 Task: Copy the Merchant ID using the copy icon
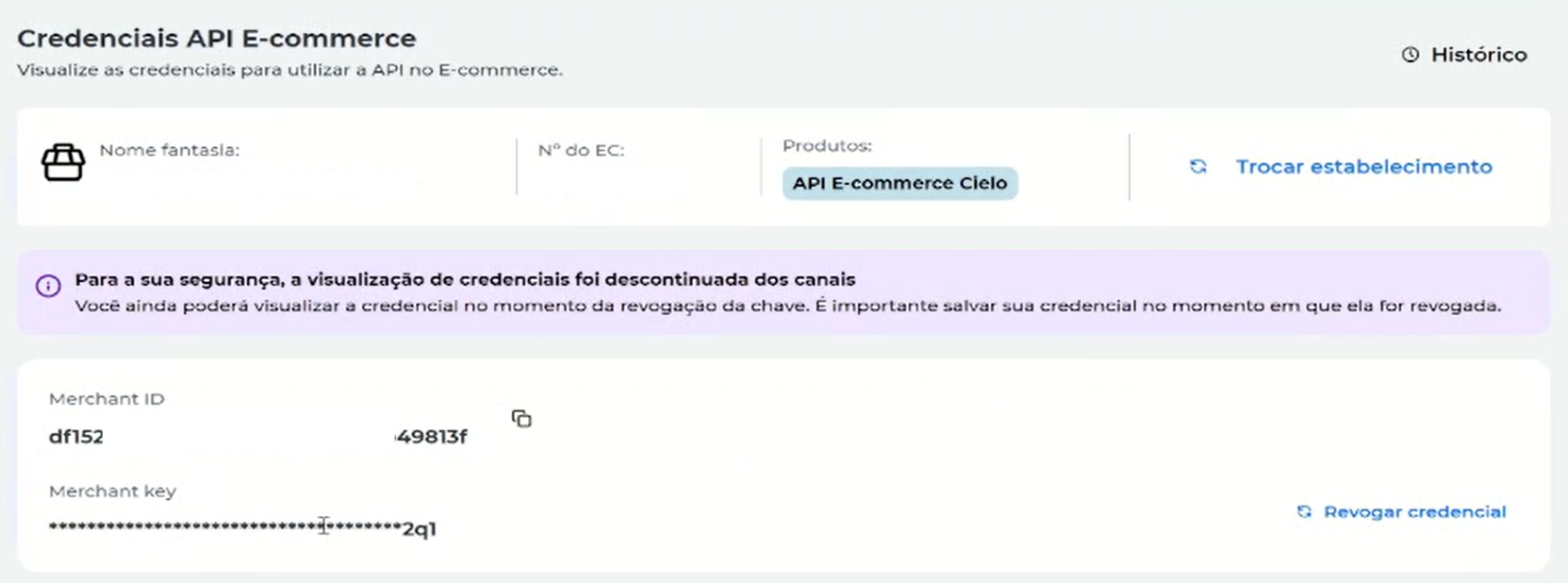tap(522, 419)
